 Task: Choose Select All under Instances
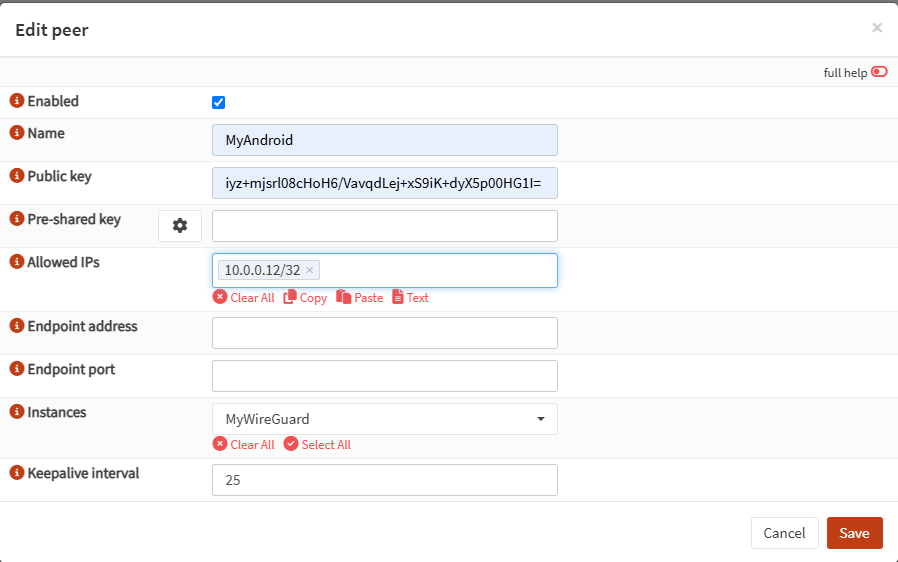[317, 445]
